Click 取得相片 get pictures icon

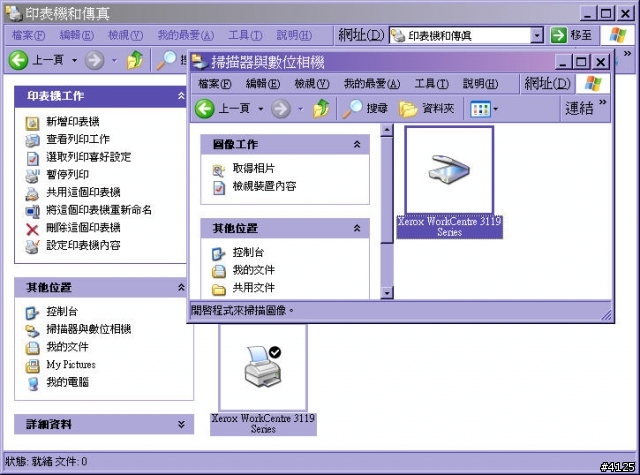point(219,169)
